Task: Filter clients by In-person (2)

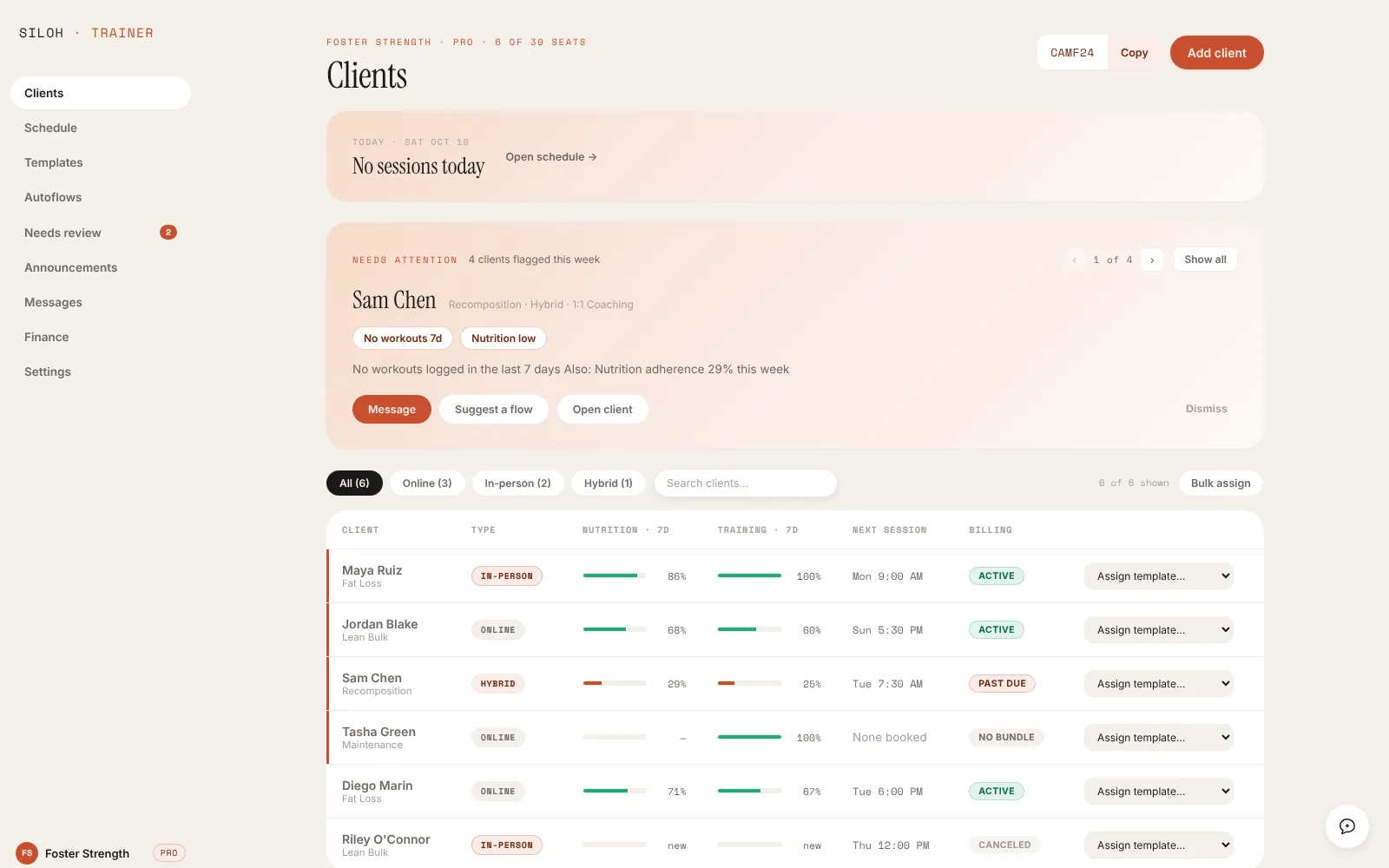Action: pos(517,483)
